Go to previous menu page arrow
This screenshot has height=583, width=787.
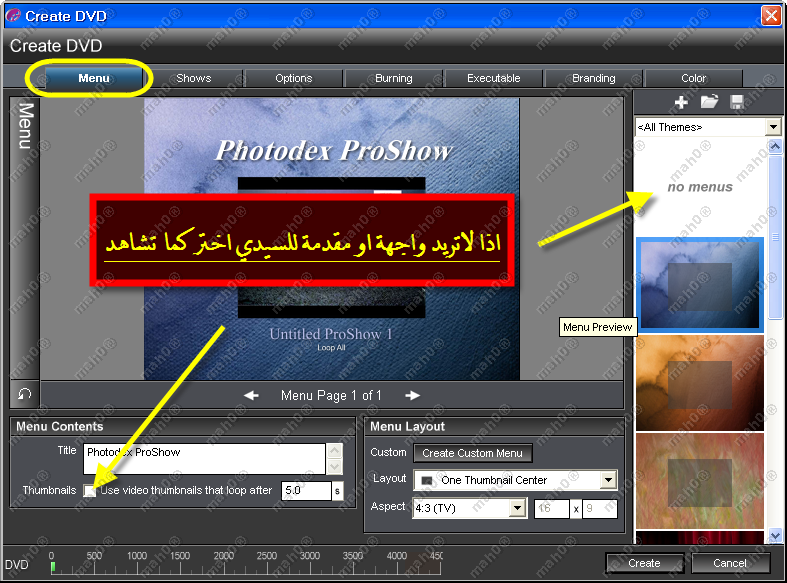pos(252,395)
